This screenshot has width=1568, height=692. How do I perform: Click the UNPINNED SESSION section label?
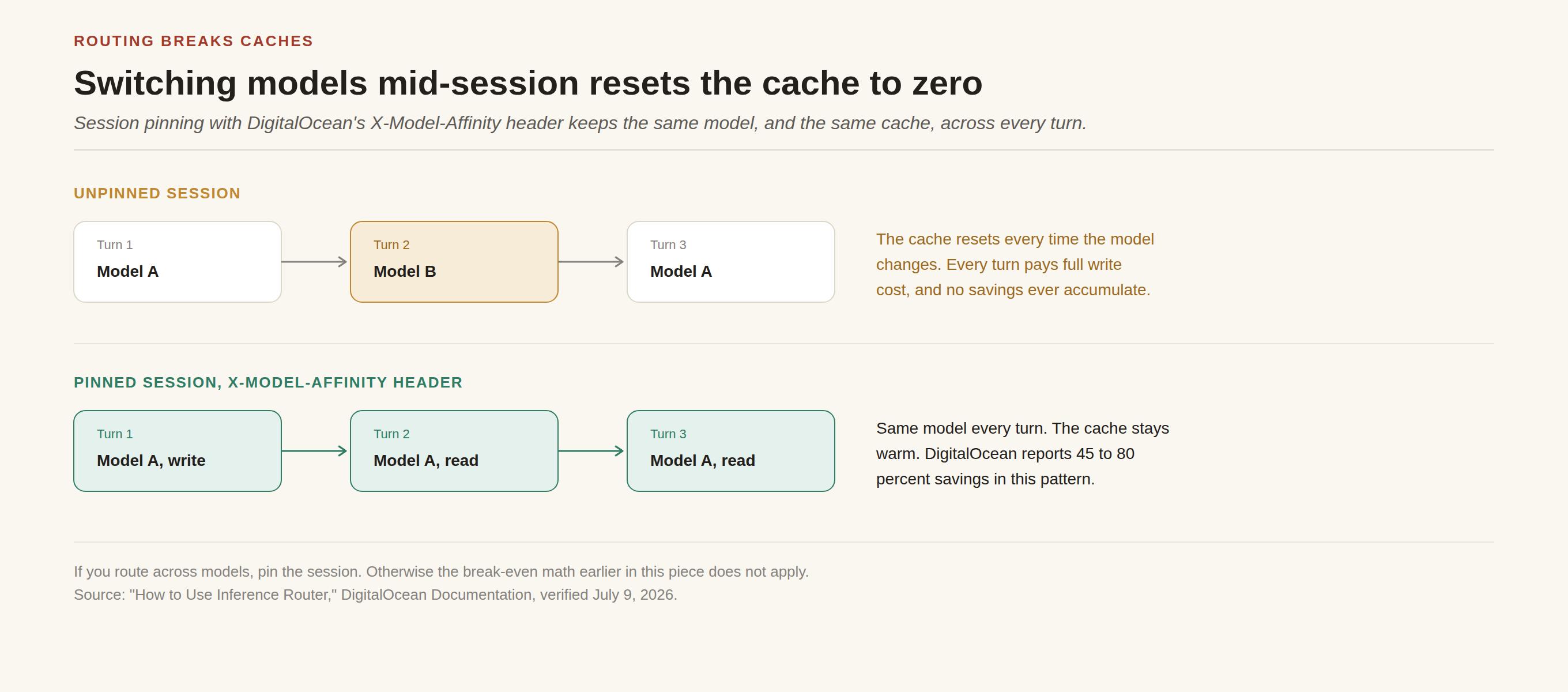click(157, 193)
